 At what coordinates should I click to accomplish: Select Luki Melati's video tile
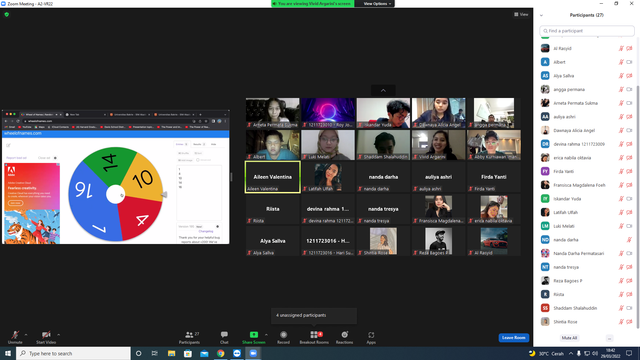coord(328,145)
